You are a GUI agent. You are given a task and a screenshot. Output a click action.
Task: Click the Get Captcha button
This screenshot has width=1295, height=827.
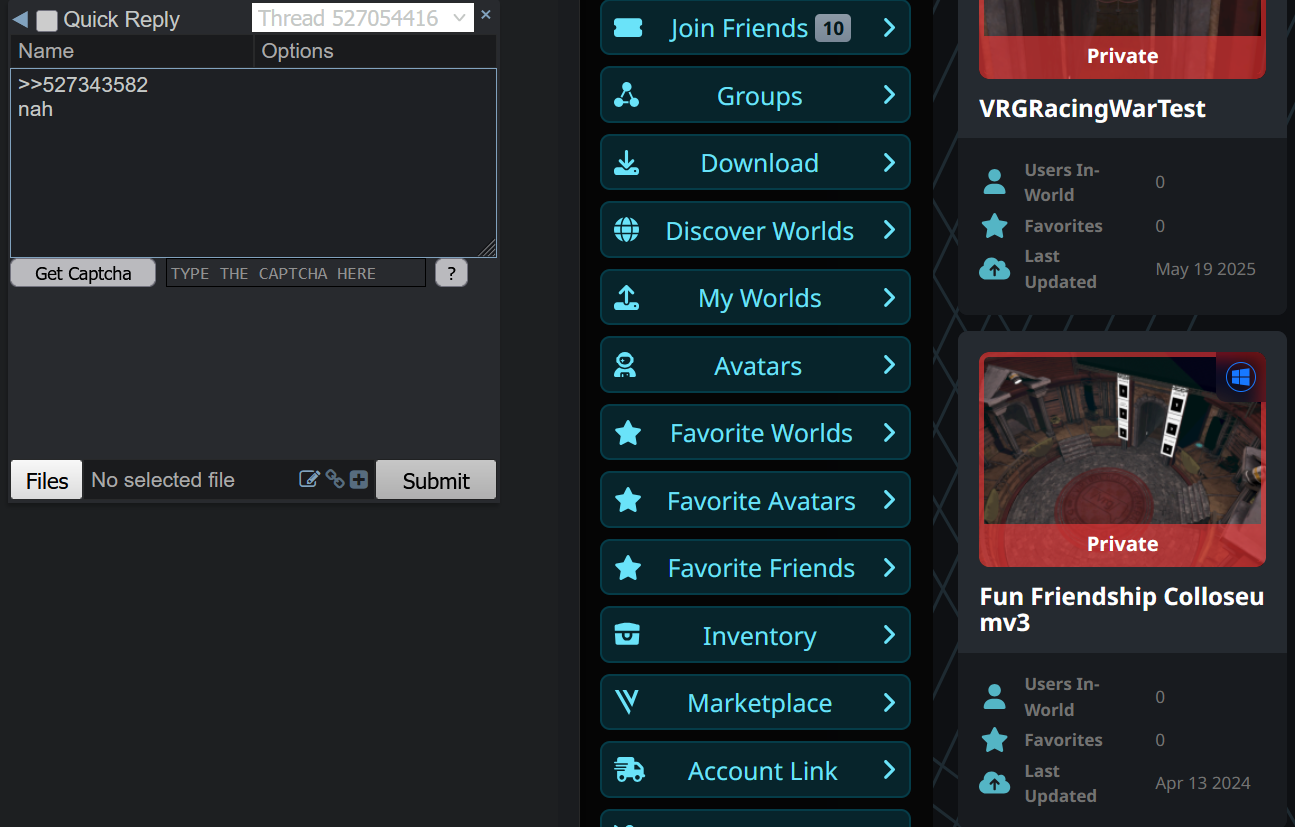click(83, 273)
